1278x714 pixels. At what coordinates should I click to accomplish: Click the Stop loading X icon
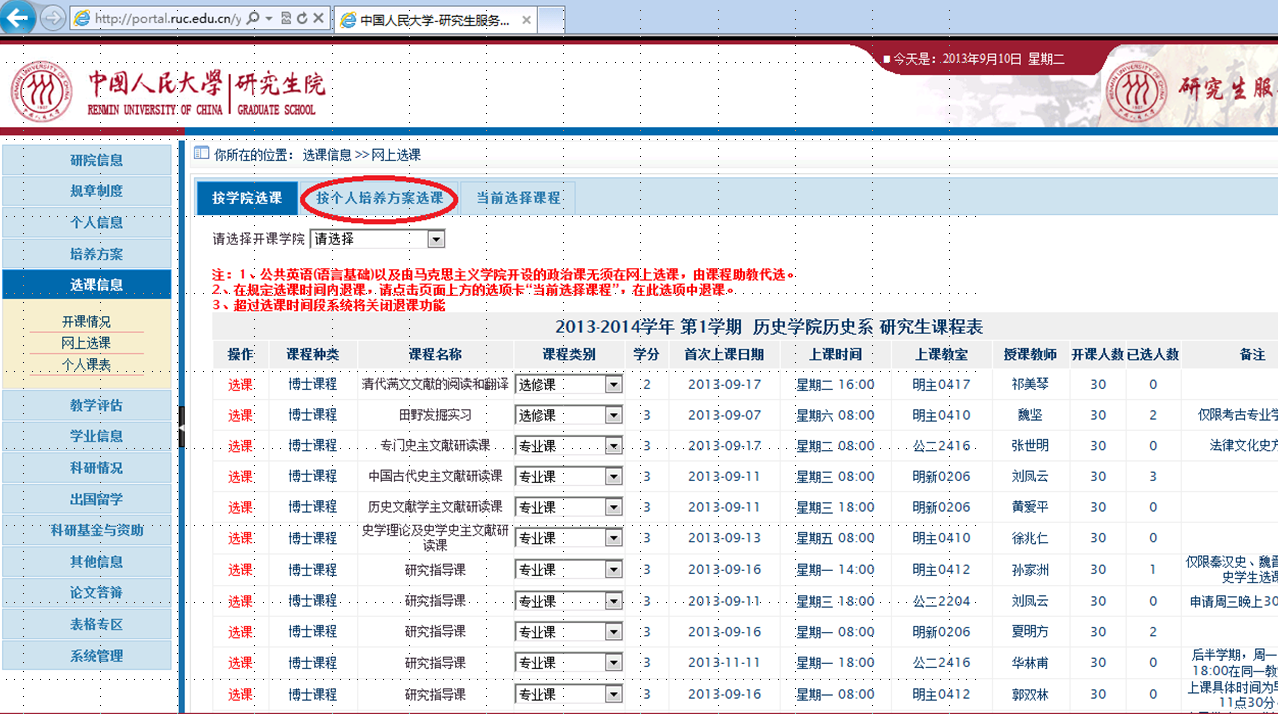click(x=318, y=19)
